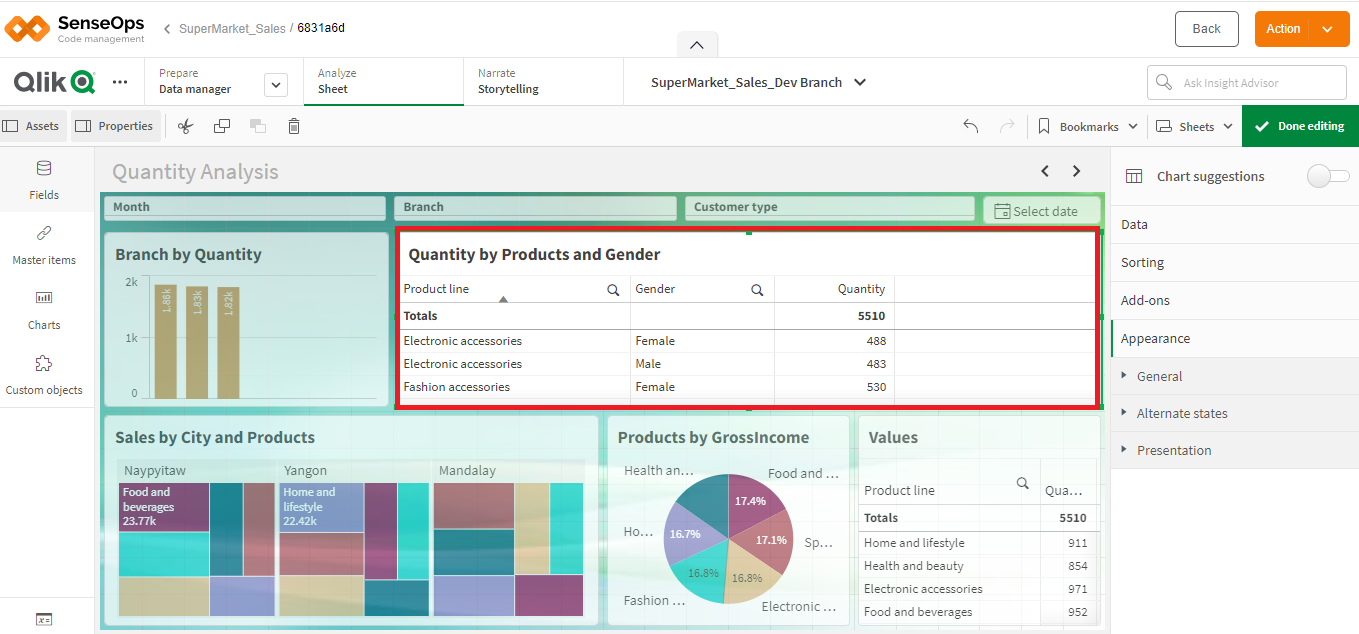
Task: Open the Fields panel in sidebar
Action: (44, 180)
